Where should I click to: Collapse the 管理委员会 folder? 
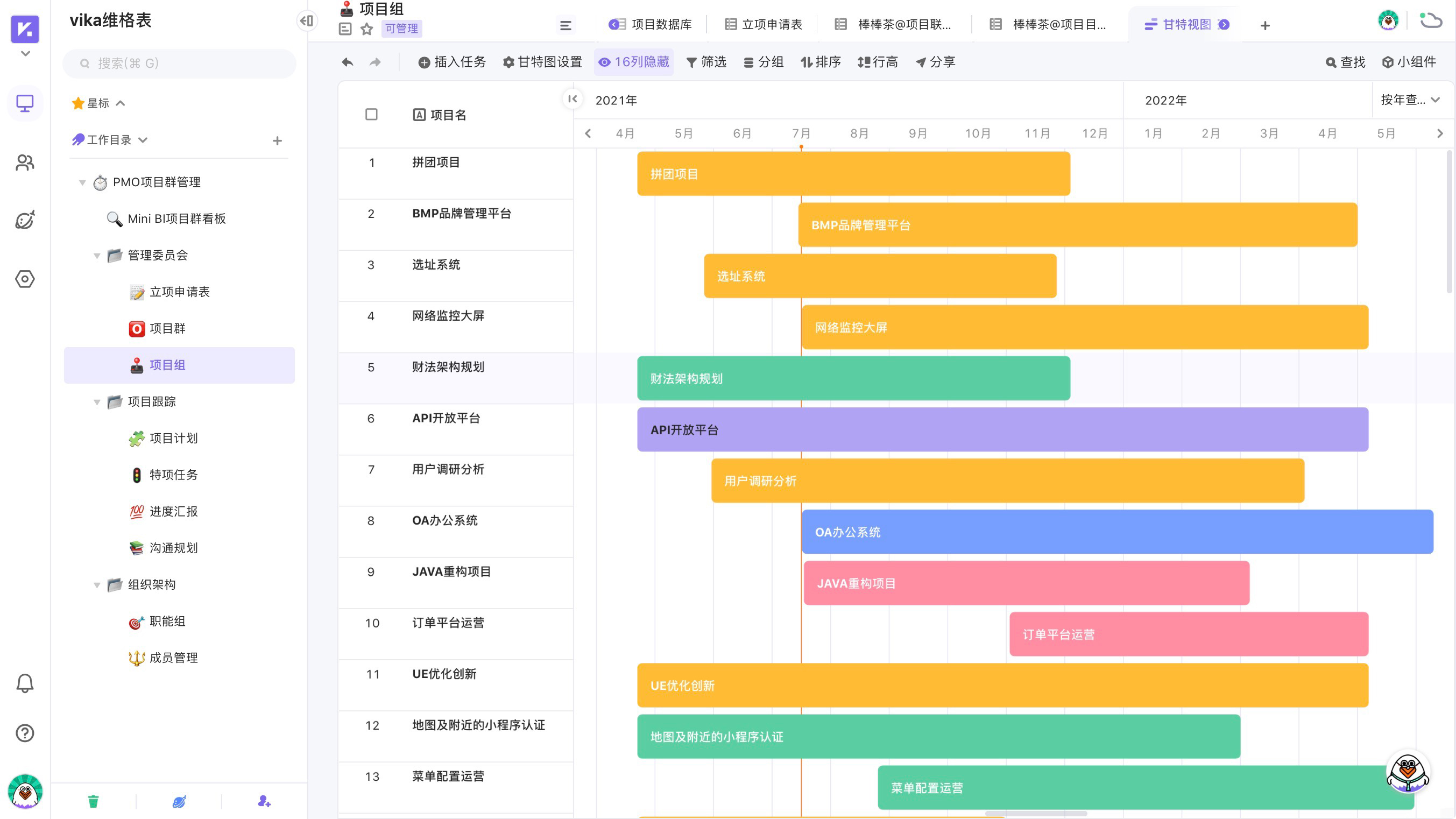tap(96, 256)
